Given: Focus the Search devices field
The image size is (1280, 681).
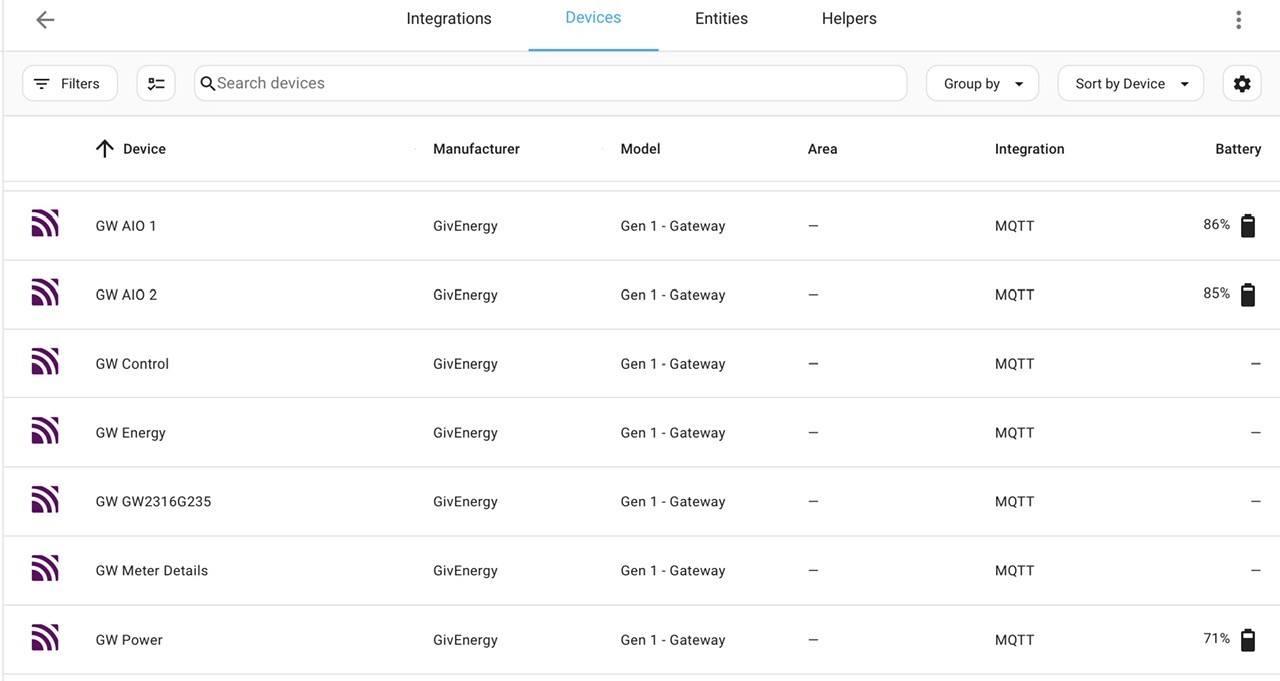Looking at the screenshot, I should pos(551,84).
